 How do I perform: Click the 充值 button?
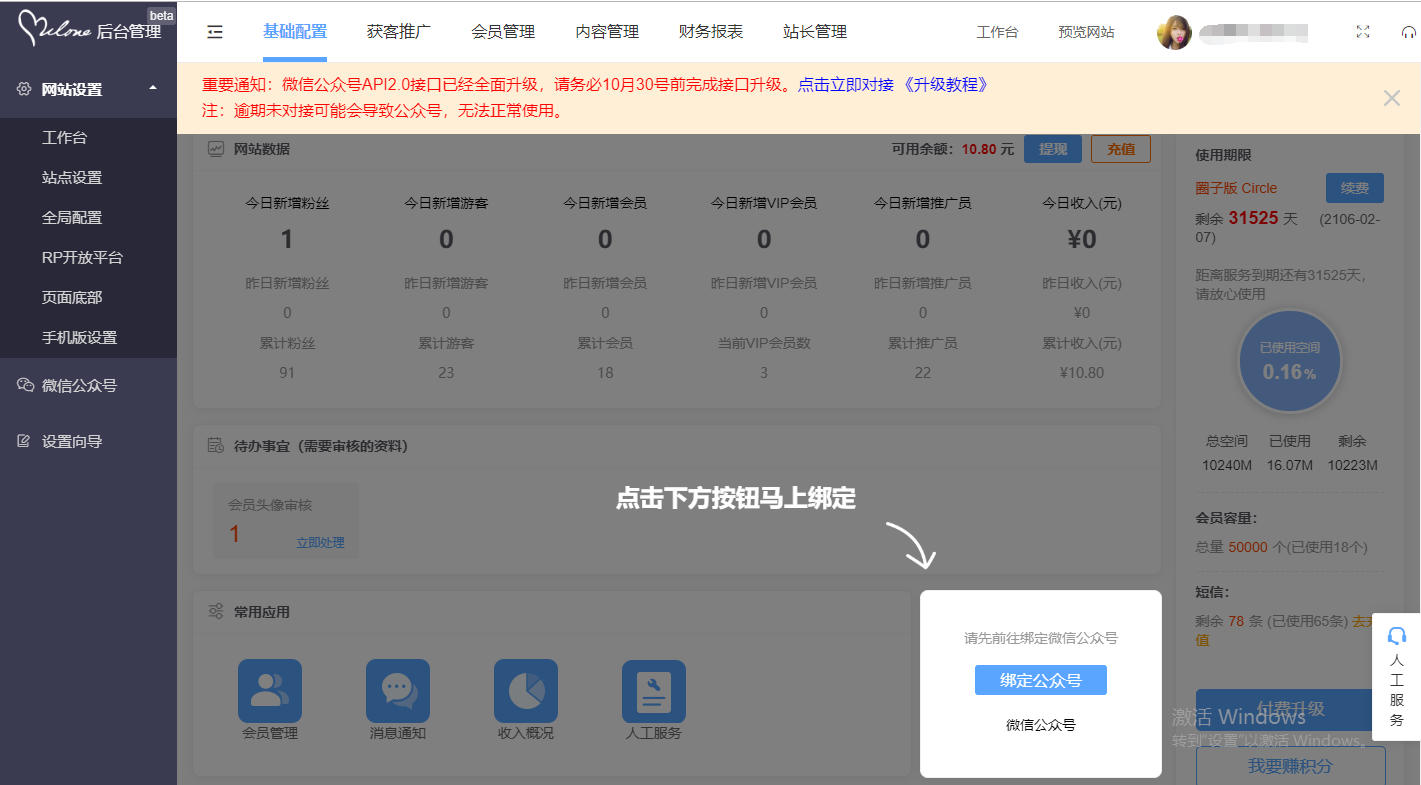coord(1121,149)
